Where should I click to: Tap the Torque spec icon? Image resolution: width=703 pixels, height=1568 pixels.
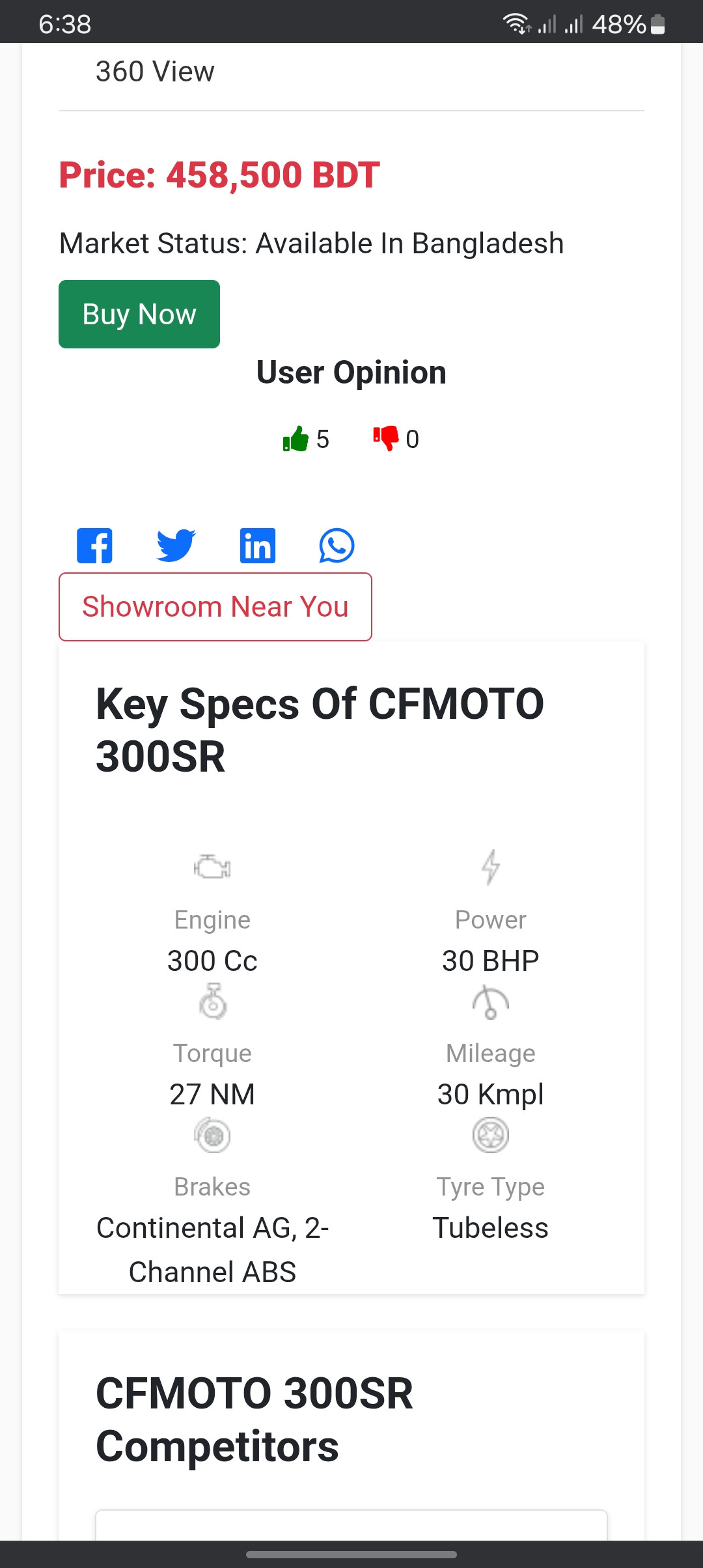coord(212,1001)
